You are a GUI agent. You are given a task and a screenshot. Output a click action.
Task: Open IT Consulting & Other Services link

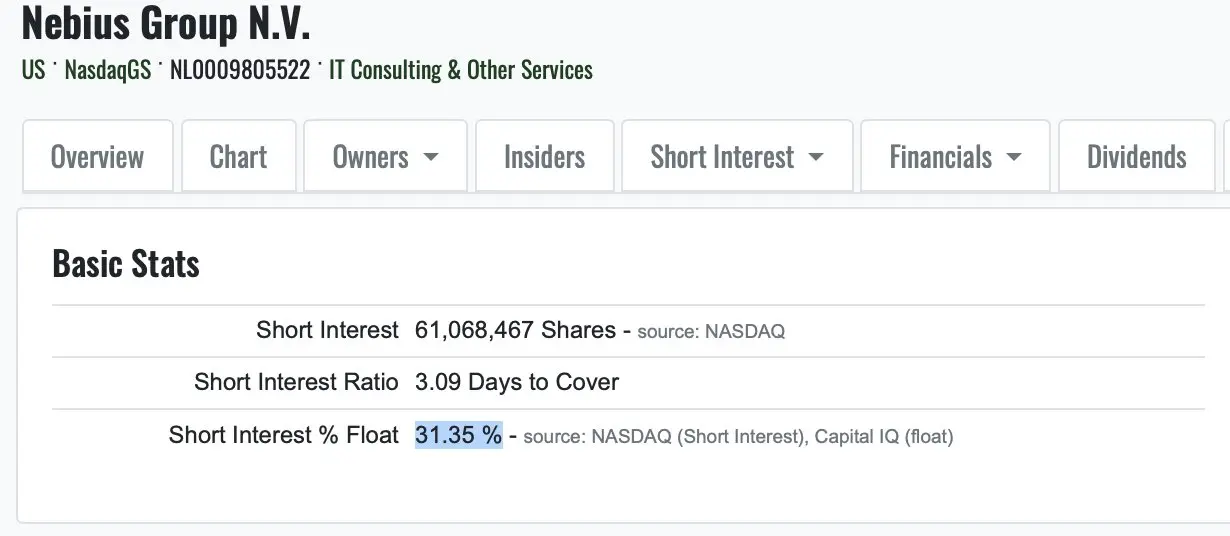click(x=461, y=70)
